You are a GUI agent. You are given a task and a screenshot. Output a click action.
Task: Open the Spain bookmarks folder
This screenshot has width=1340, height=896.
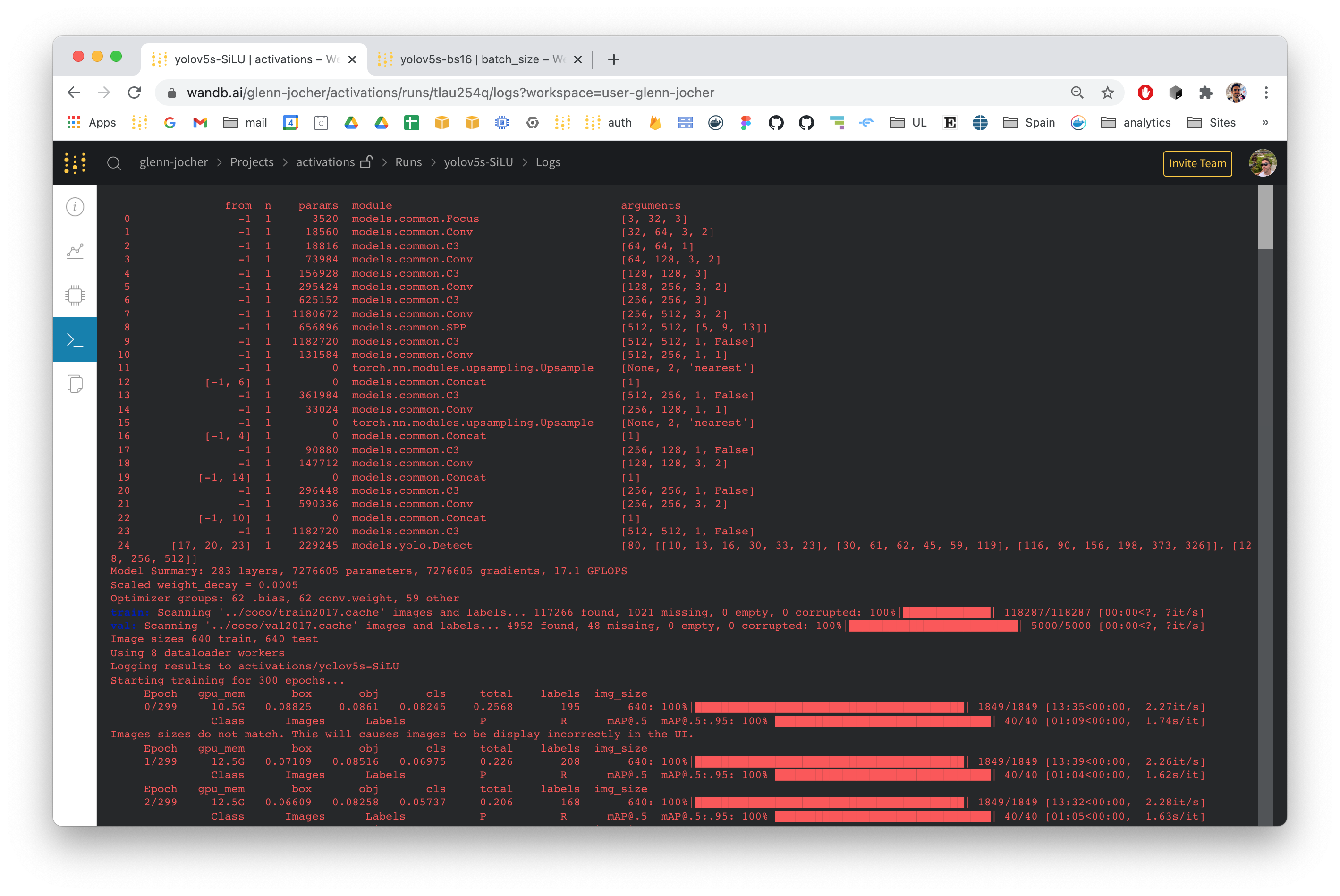click(x=1029, y=122)
